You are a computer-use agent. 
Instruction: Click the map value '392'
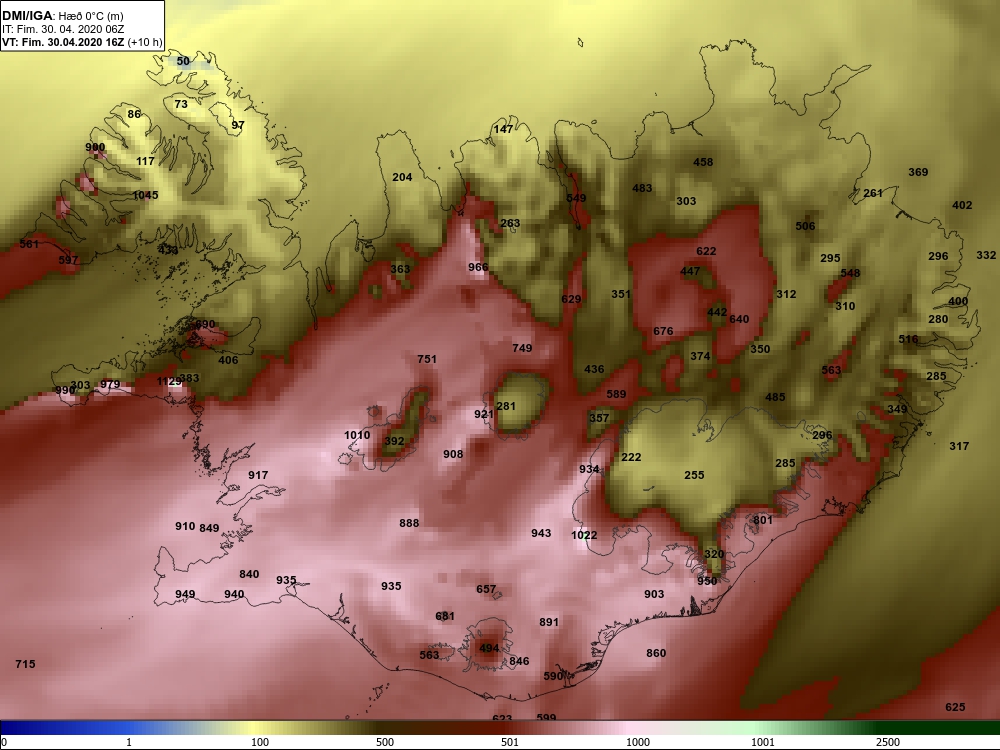point(395,441)
